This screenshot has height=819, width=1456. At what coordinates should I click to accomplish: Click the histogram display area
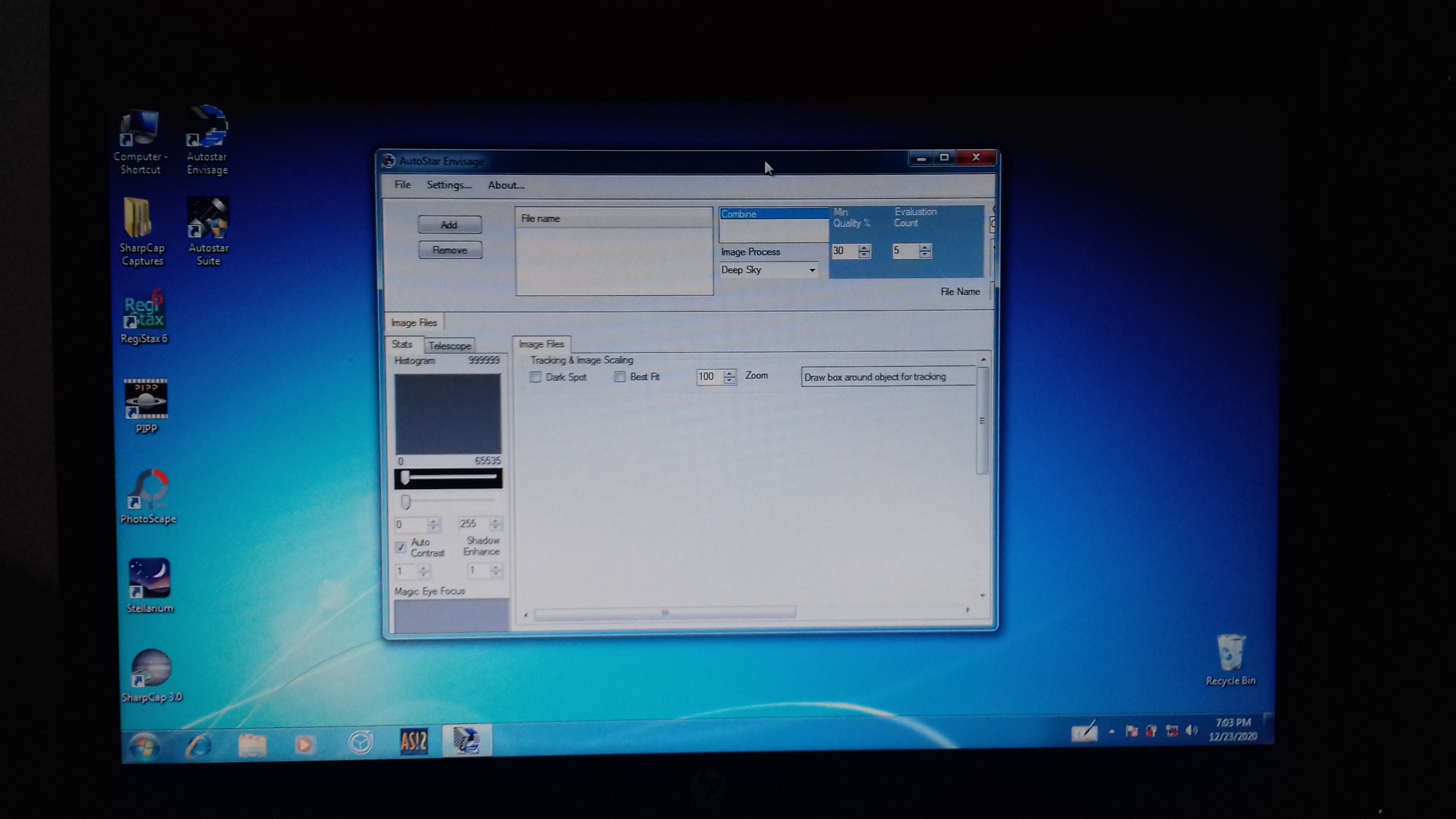448,414
